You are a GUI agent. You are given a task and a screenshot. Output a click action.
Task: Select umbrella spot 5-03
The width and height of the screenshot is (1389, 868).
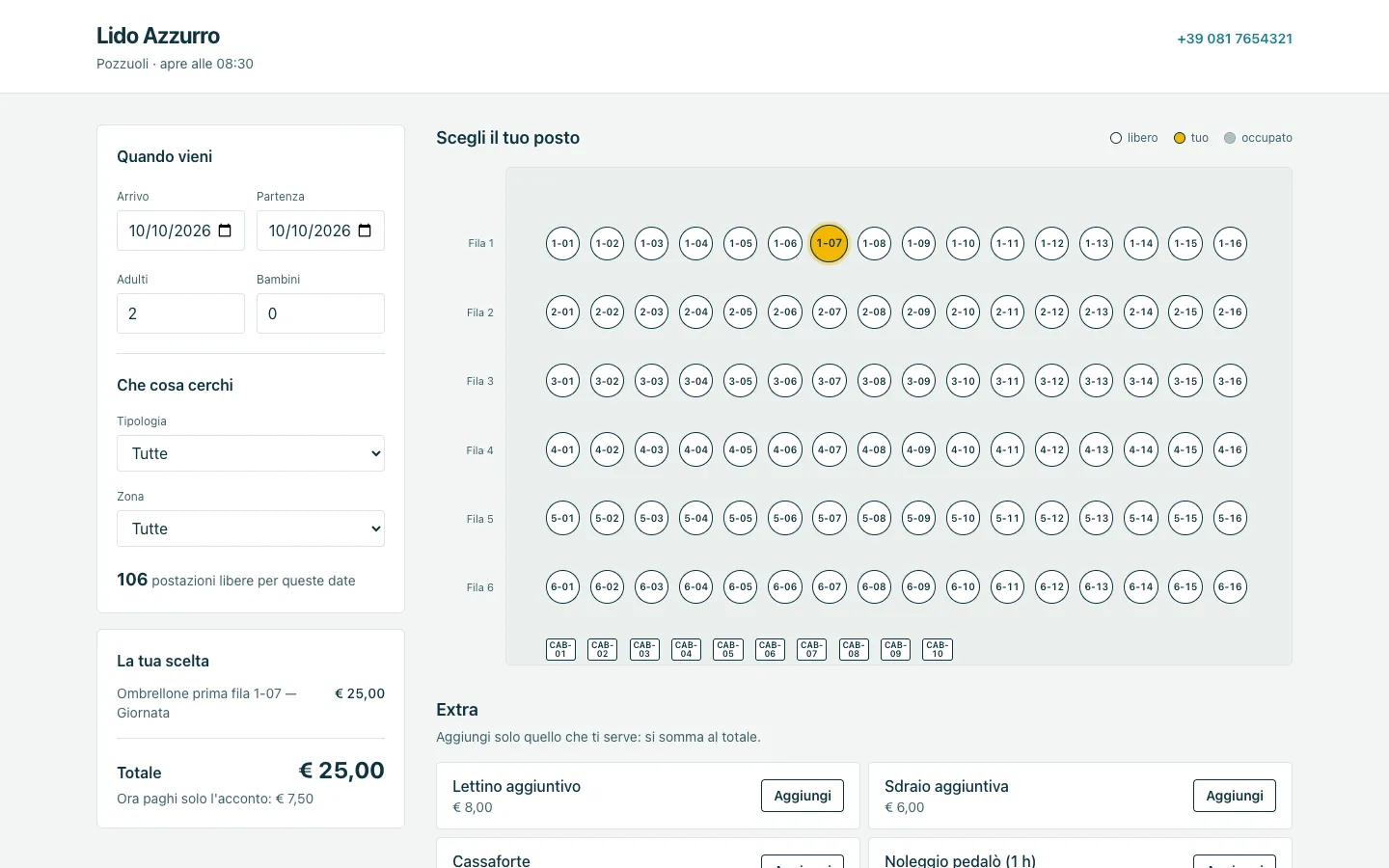(x=652, y=518)
